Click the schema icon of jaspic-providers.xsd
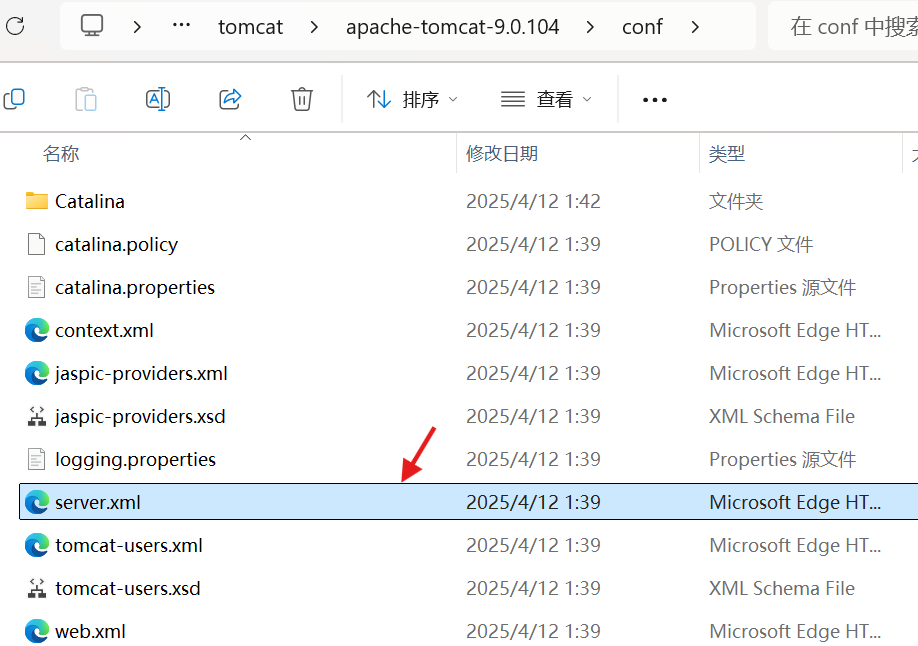The height and width of the screenshot is (646, 918). 37,416
